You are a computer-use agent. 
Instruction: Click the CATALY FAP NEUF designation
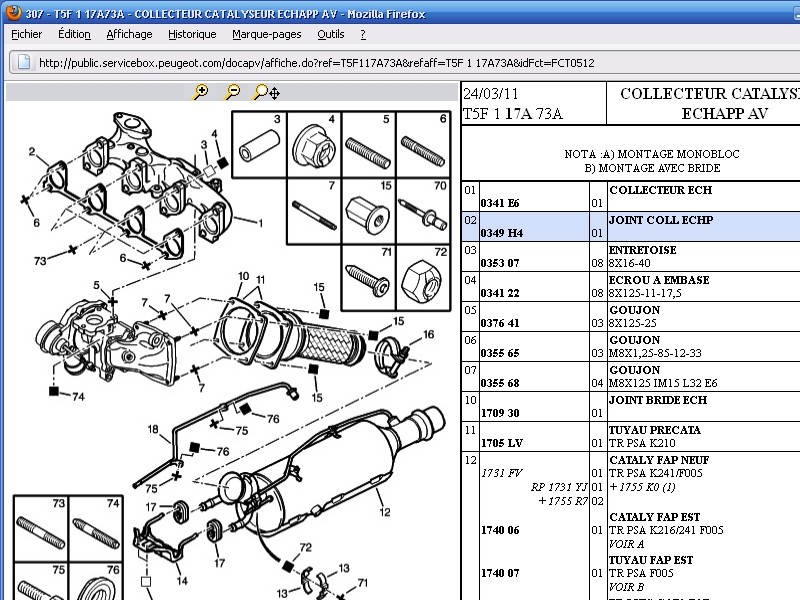click(x=659, y=460)
